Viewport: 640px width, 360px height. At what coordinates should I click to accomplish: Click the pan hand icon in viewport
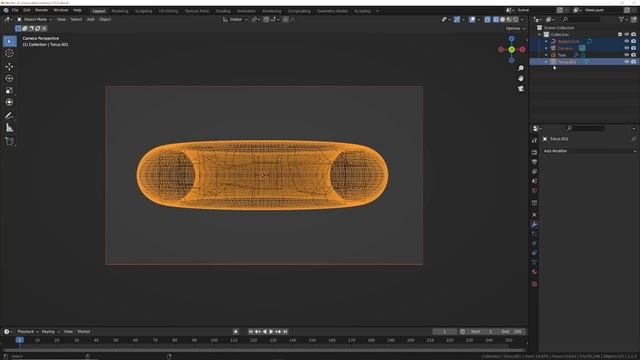[521, 78]
